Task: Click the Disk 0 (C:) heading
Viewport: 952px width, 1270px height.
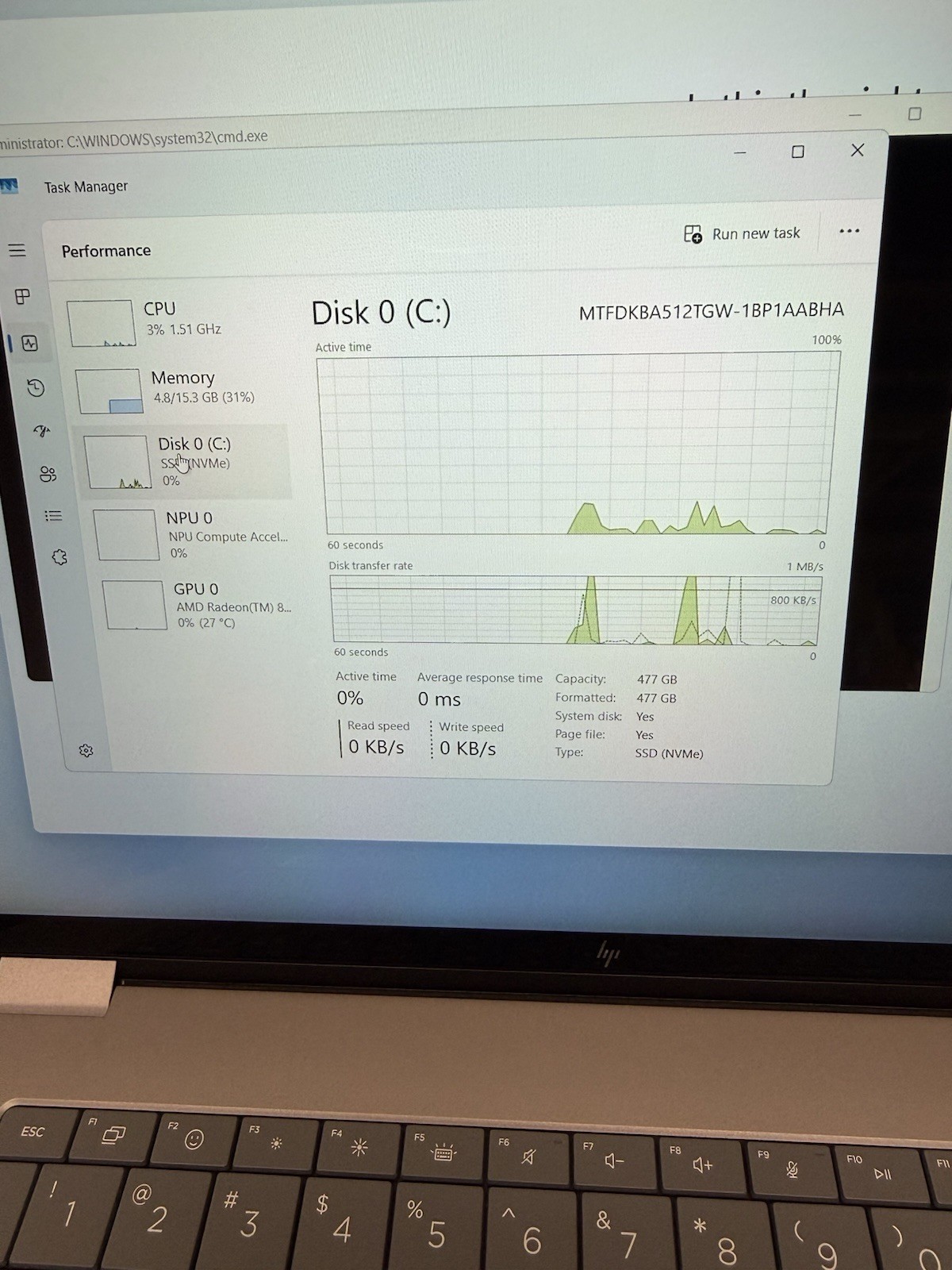Action: pos(382,313)
